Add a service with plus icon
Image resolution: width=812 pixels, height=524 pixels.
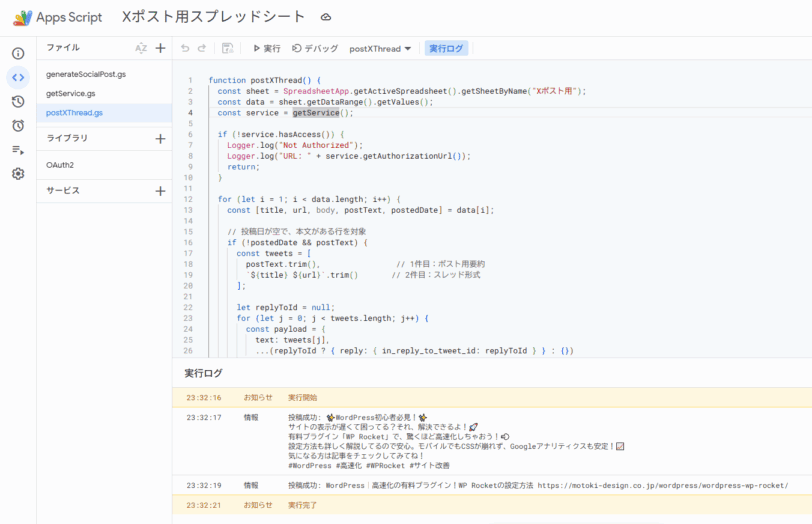pos(161,191)
